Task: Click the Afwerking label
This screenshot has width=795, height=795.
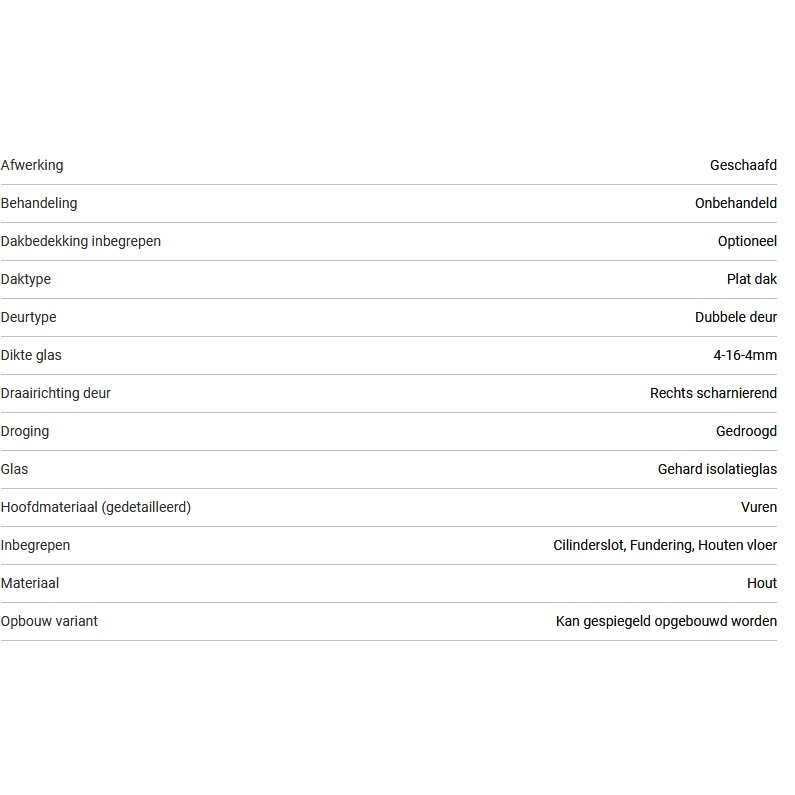Action: pyautogui.click(x=32, y=165)
